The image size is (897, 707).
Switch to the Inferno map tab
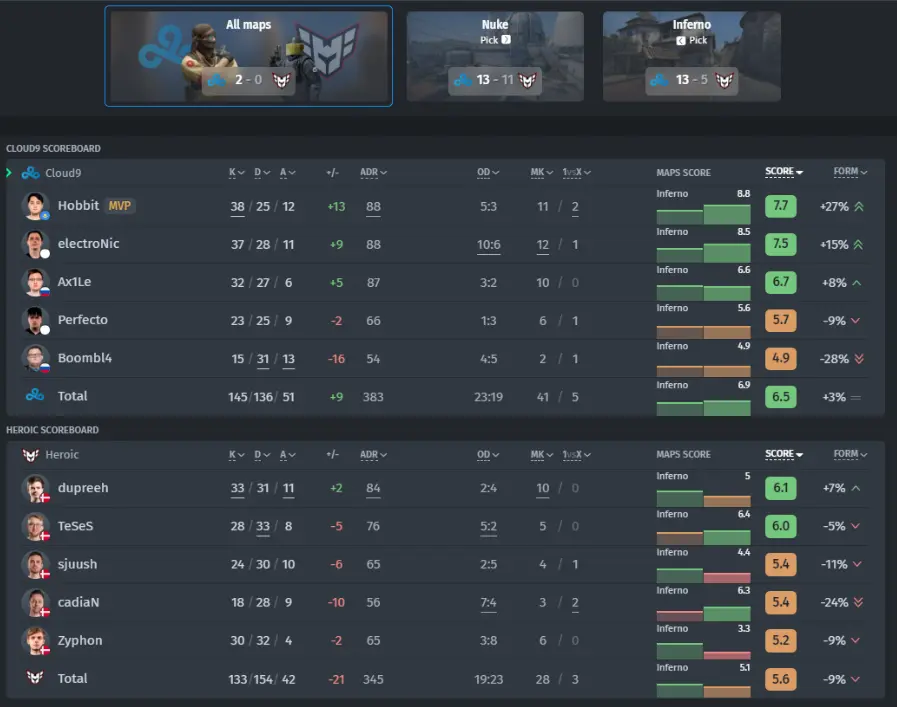pyautogui.click(x=692, y=56)
